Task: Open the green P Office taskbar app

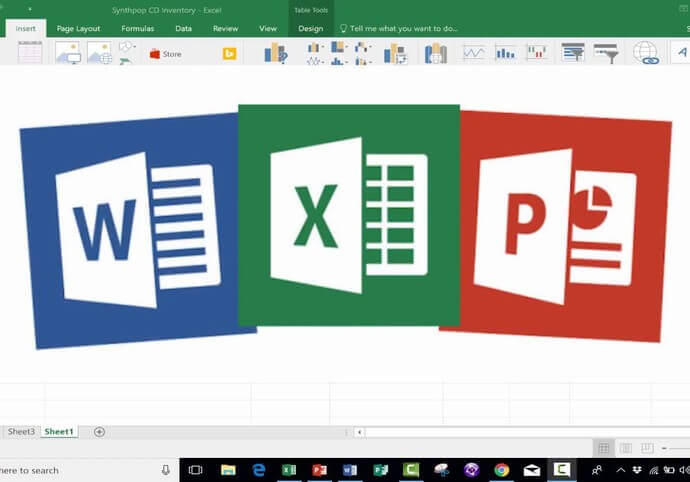Action: [x=381, y=471]
